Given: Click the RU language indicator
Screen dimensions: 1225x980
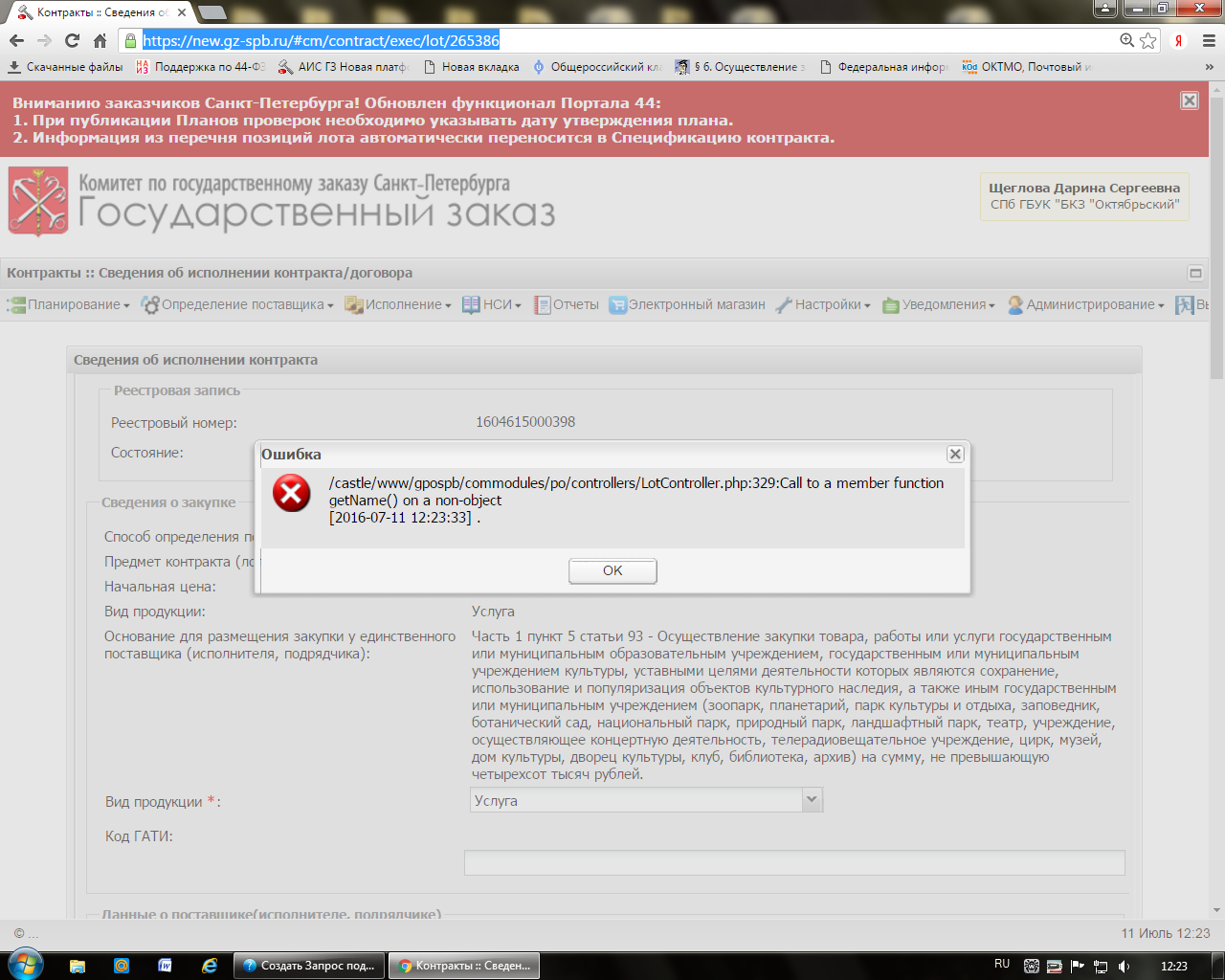Looking at the screenshot, I should coord(1002,964).
